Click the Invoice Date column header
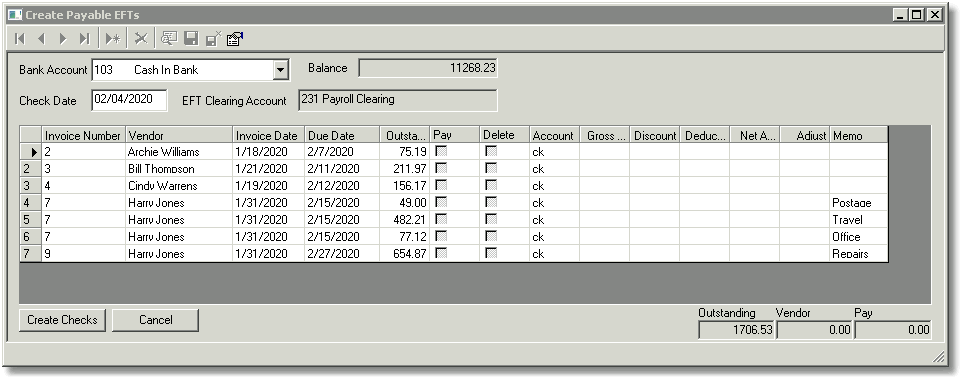The image size is (963, 381). tap(268, 135)
